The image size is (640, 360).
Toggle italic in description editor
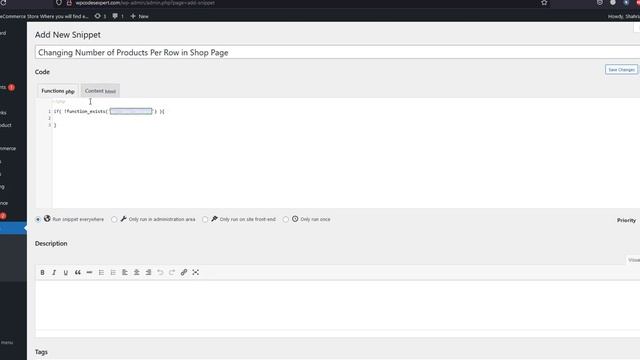click(54, 272)
